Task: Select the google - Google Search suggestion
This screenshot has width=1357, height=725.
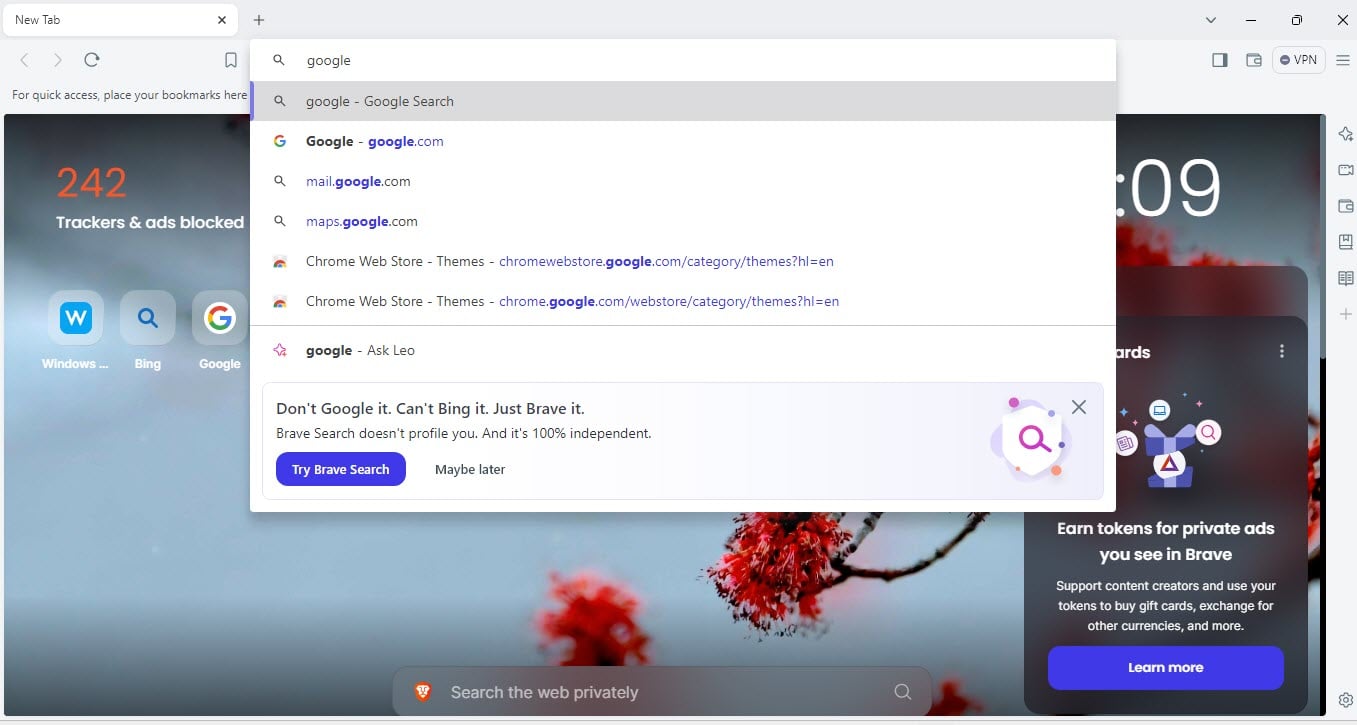Action: coord(683,101)
